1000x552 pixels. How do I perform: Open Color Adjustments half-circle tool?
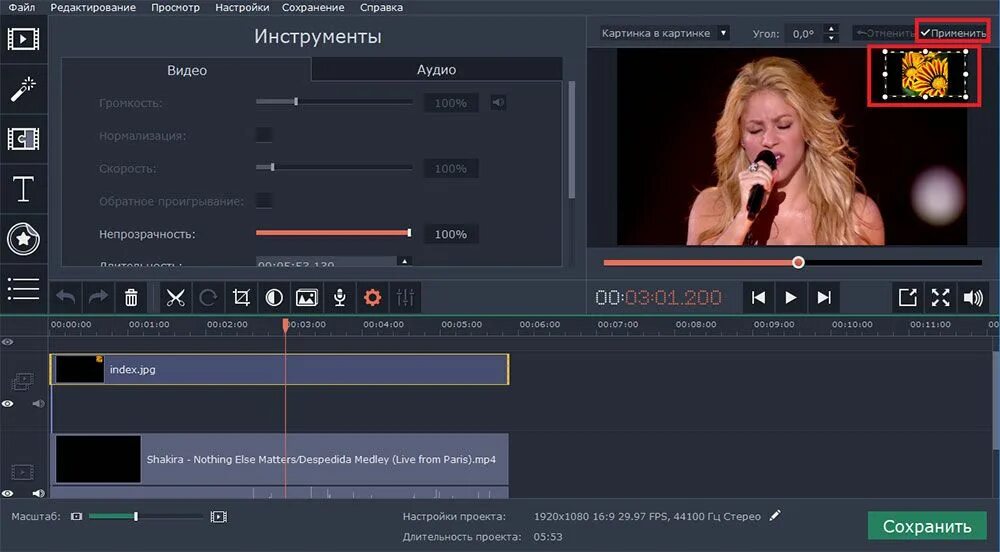[274, 298]
